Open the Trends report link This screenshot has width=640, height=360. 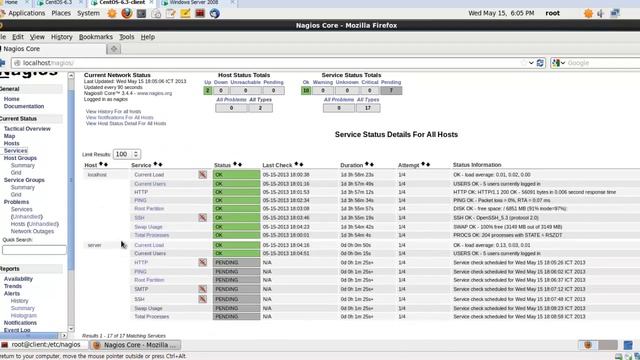coord(13,286)
